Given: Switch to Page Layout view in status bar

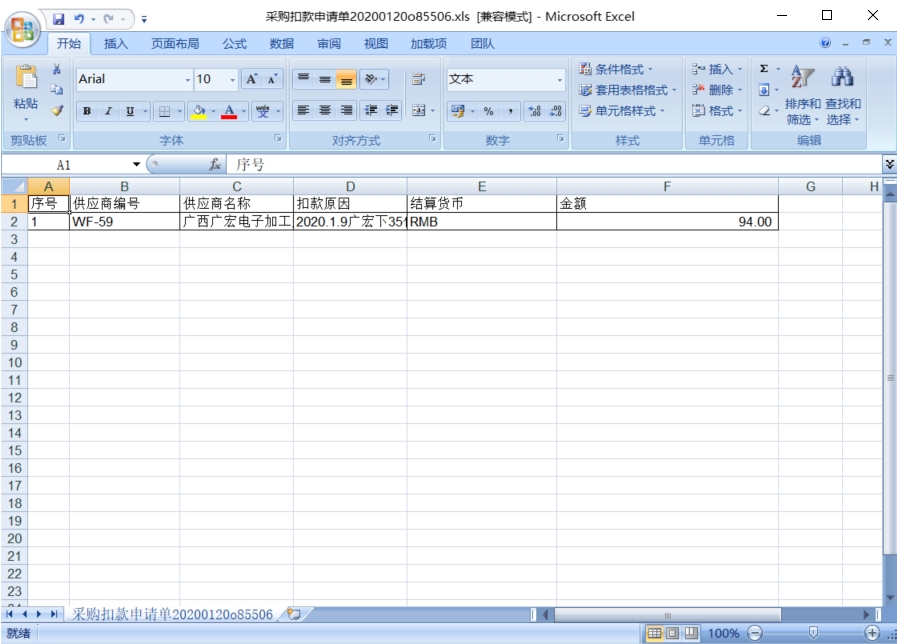Looking at the screenshot, I should [672, 633].
